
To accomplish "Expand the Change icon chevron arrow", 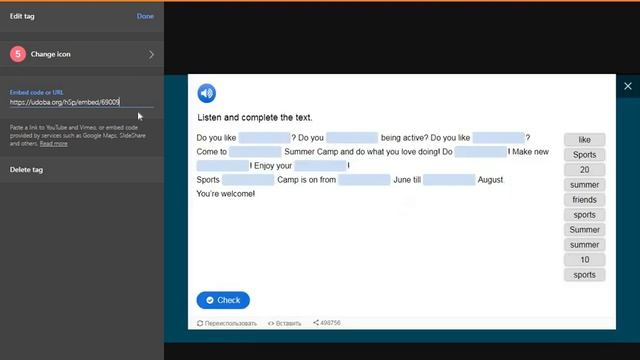I will 151,54.
